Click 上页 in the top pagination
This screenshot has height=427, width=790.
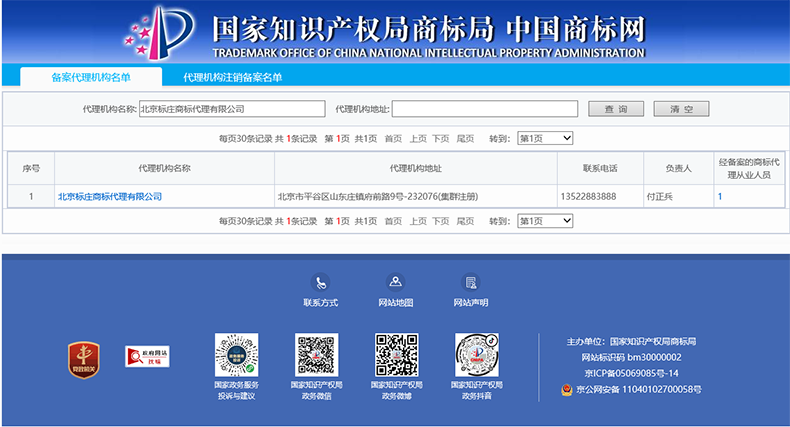coord(418,138)
